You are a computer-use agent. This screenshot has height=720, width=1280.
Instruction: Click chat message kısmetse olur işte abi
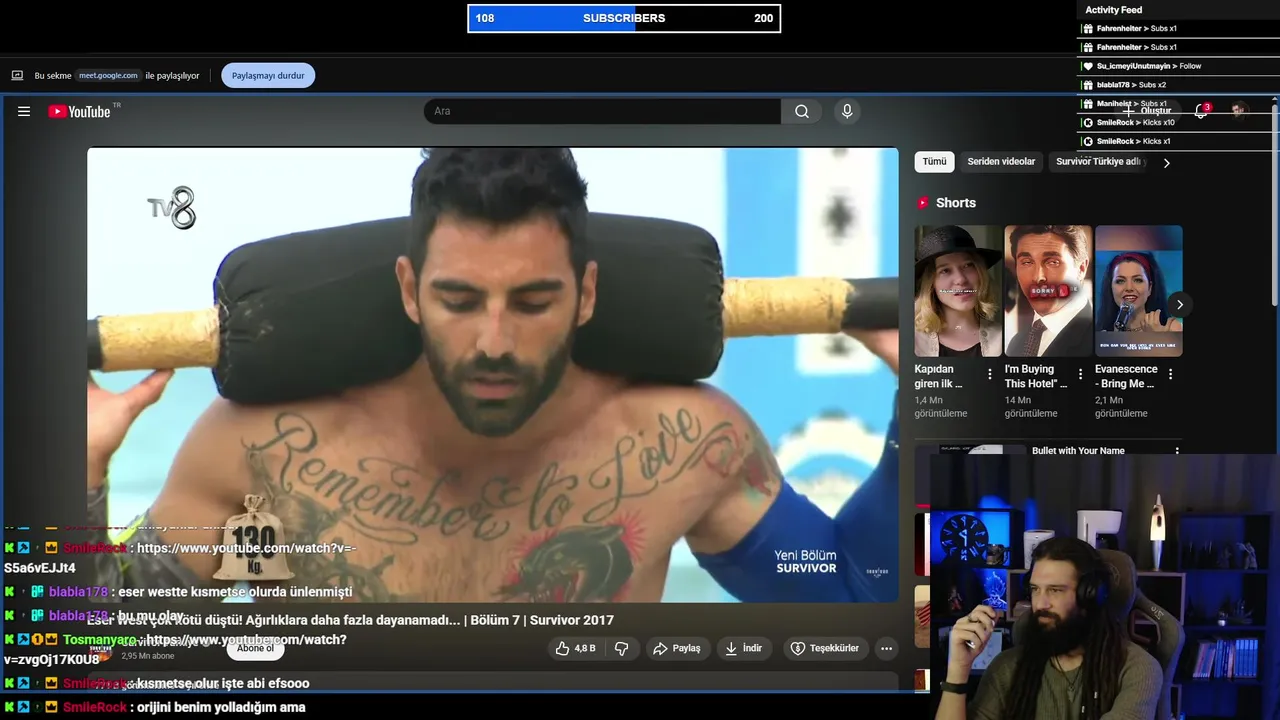tap(223, 683)
